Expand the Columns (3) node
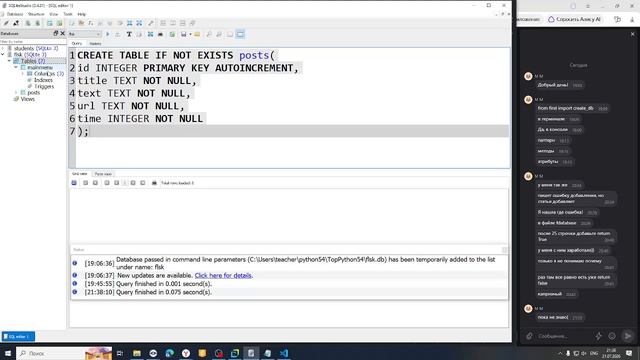 point(23,73)
